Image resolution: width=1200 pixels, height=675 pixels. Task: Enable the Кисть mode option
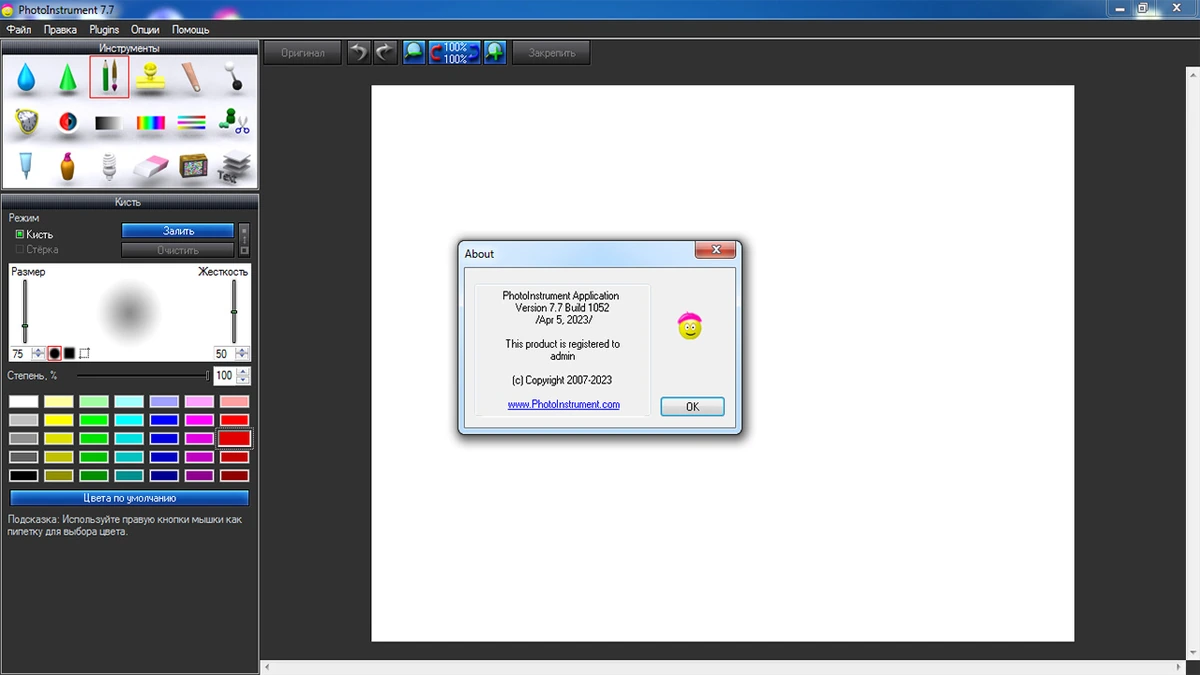34,234
